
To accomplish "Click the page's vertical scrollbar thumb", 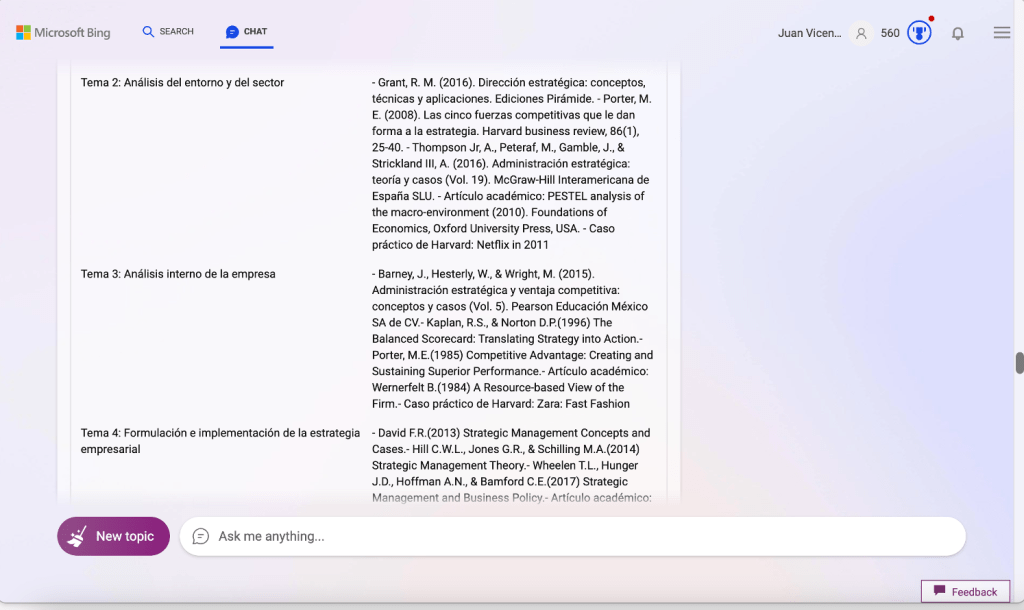I will point(1019,363).
